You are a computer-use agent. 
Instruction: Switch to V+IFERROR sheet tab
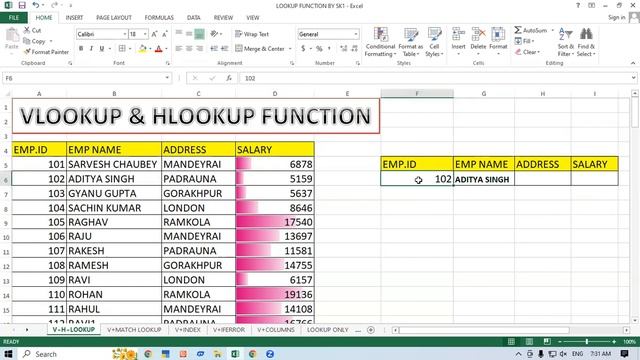(229, 330)
